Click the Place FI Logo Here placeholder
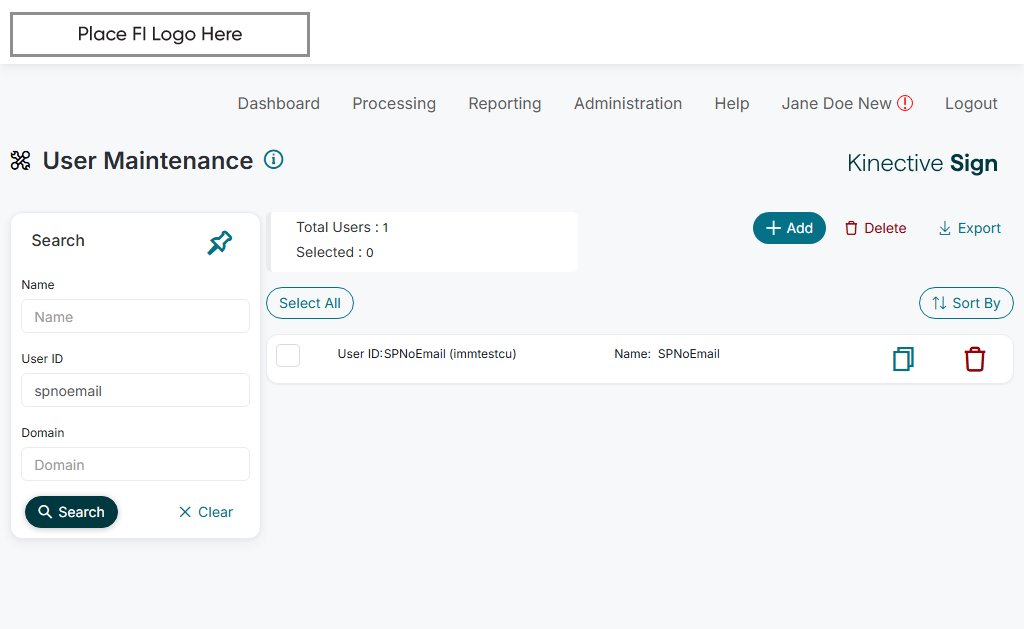This screenshot has height=629, width=1024. click(160, 35)
